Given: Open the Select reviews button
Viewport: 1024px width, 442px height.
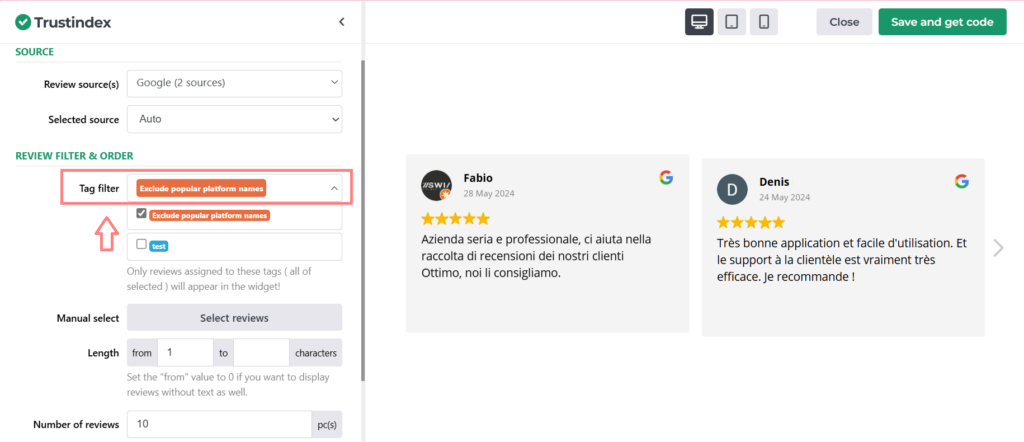Looking at the screenshot, I should point(234,318).
